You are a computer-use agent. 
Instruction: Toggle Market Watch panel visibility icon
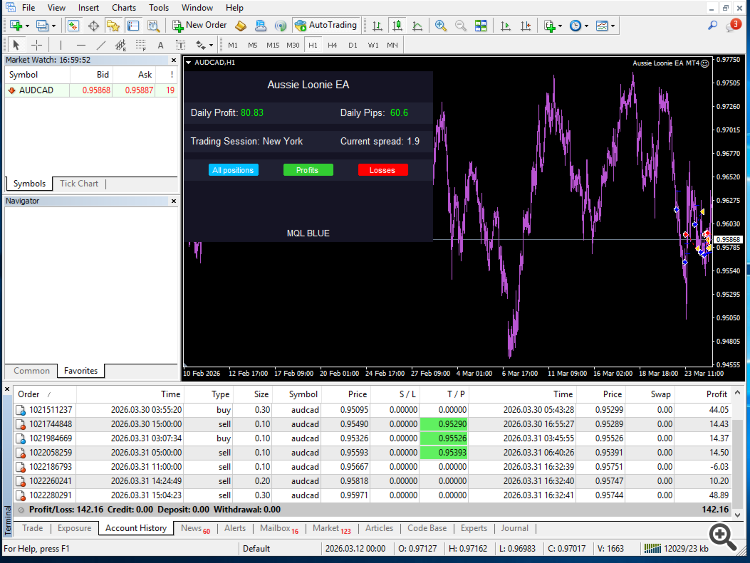73,25
